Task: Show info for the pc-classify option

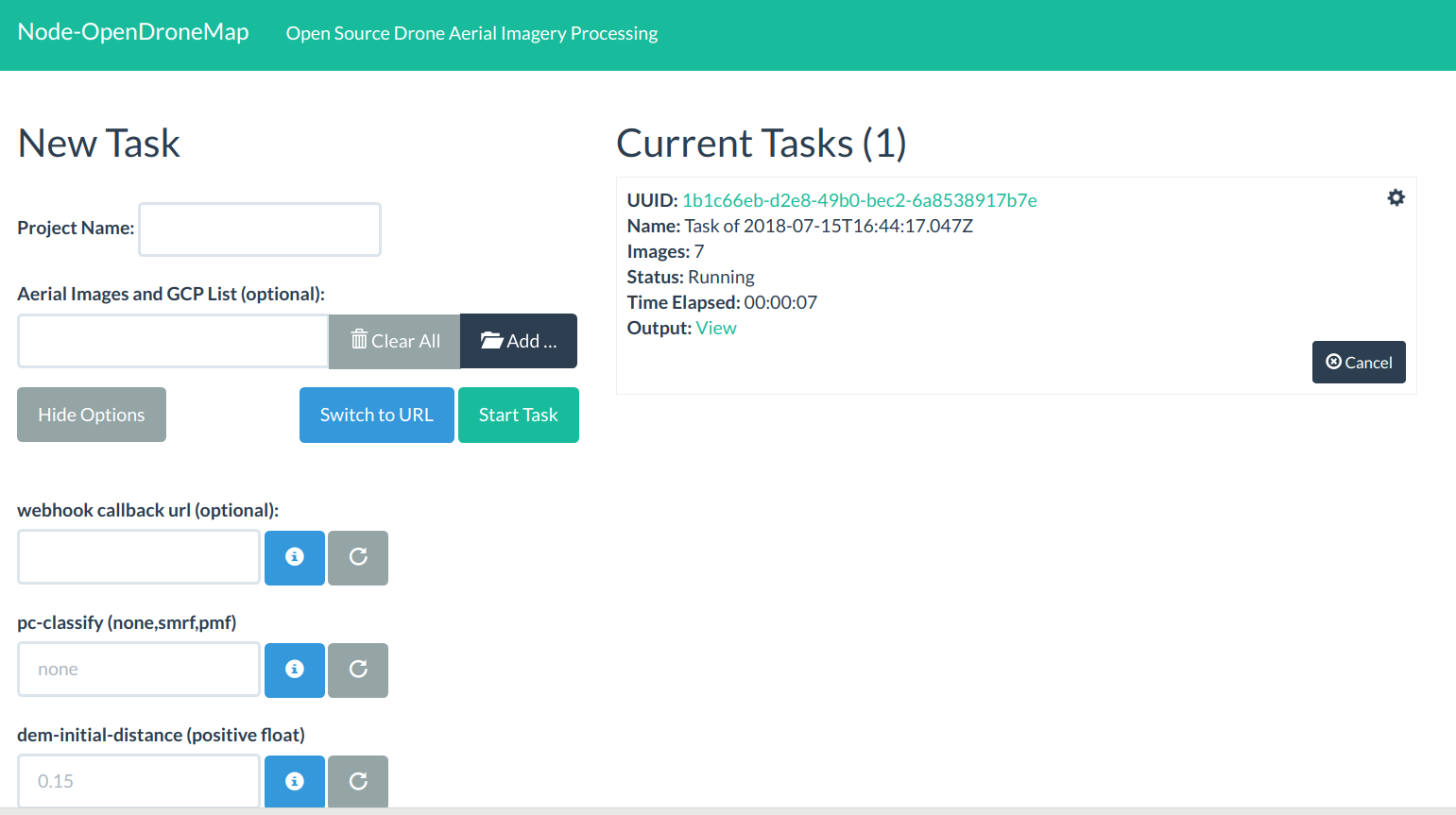Action: [295, 670]
